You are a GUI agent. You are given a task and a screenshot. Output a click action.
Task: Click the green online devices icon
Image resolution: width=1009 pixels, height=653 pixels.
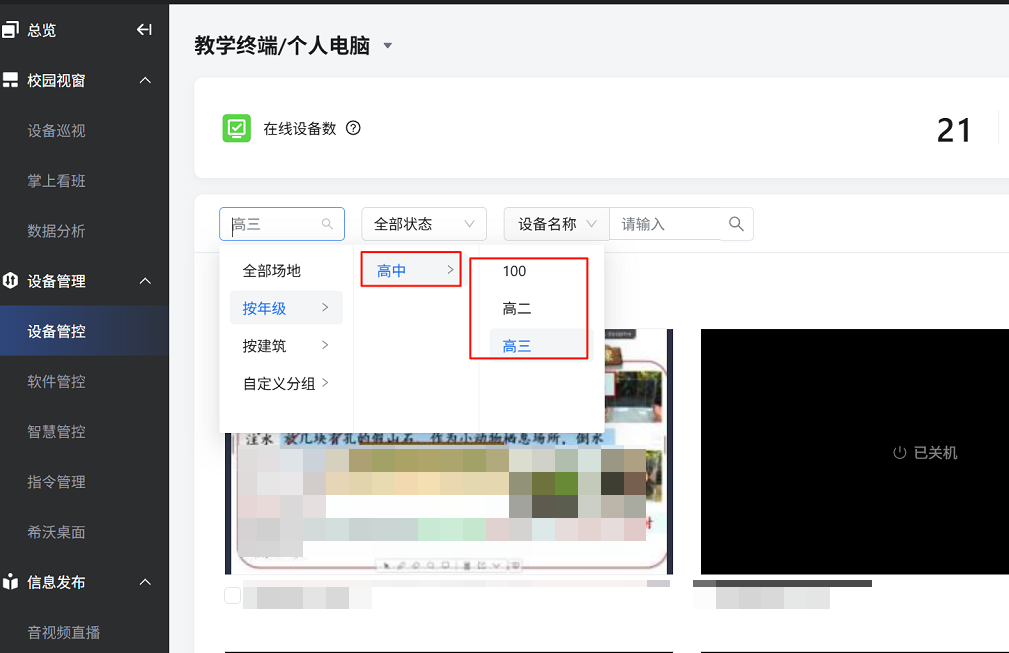pos(236,129)
